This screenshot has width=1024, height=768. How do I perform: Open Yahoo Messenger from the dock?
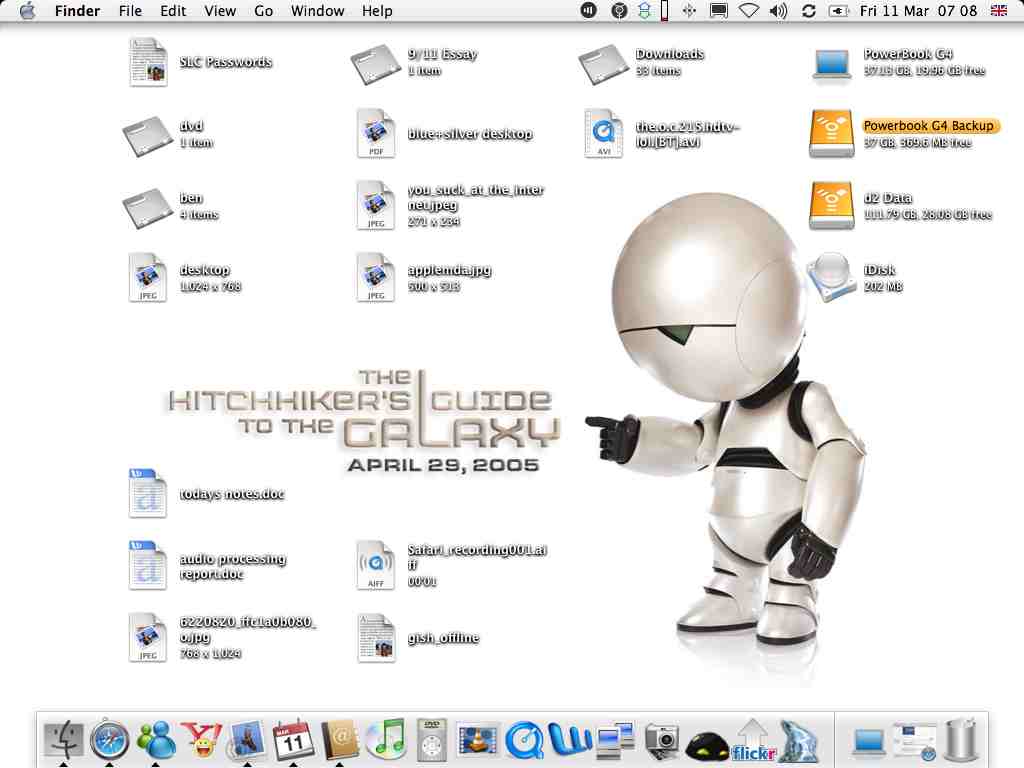202,740
